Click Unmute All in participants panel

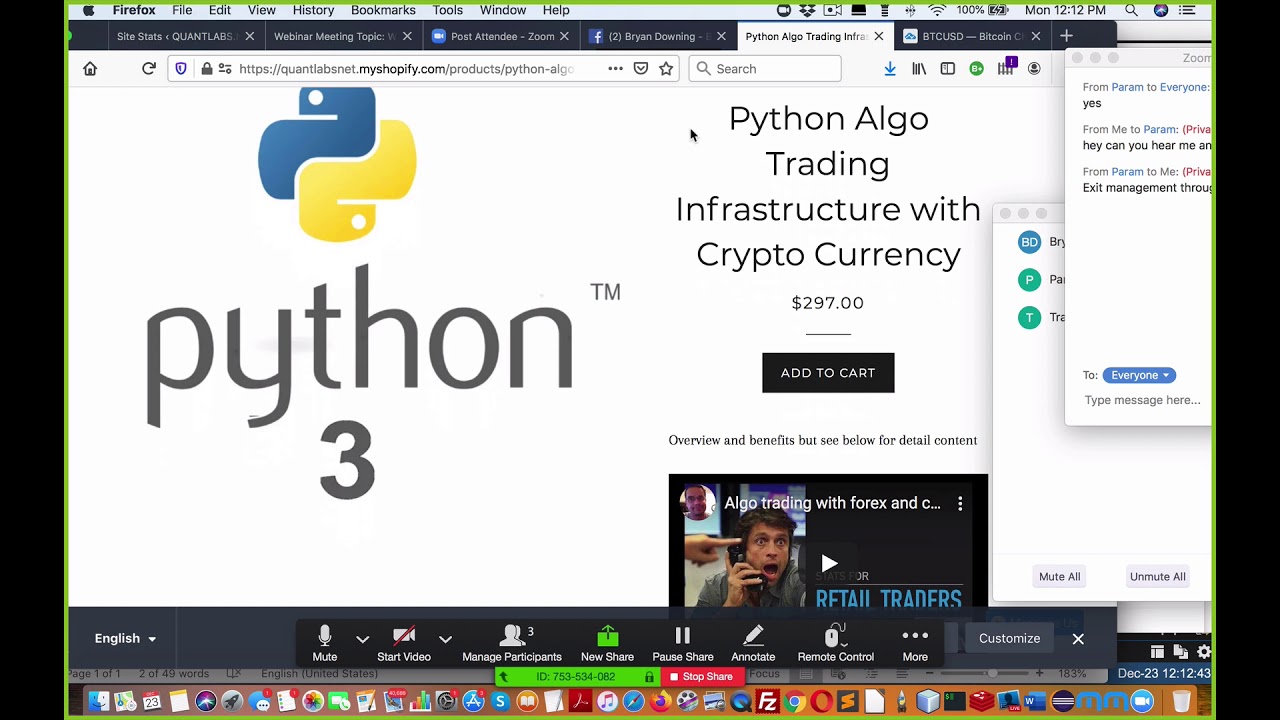(1158, 576)
